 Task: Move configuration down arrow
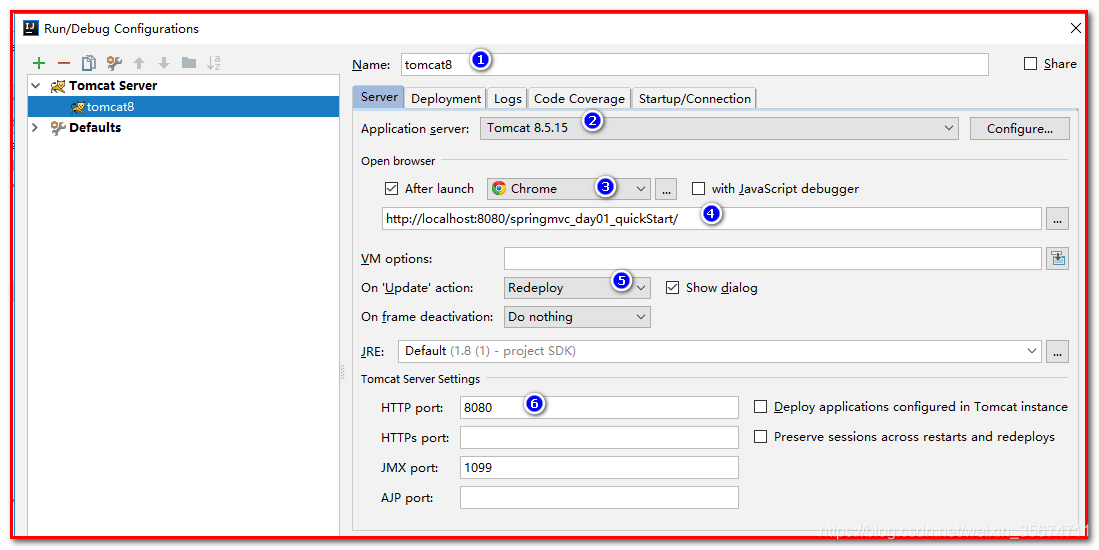click(x=164, y=63)
